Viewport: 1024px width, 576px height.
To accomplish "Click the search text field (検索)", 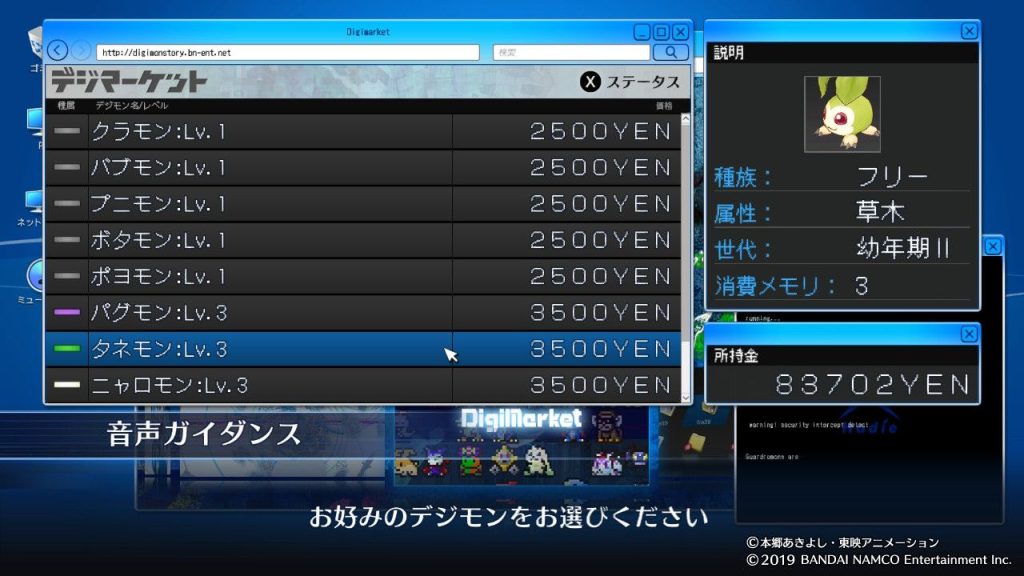I will [x=570, y=52].
